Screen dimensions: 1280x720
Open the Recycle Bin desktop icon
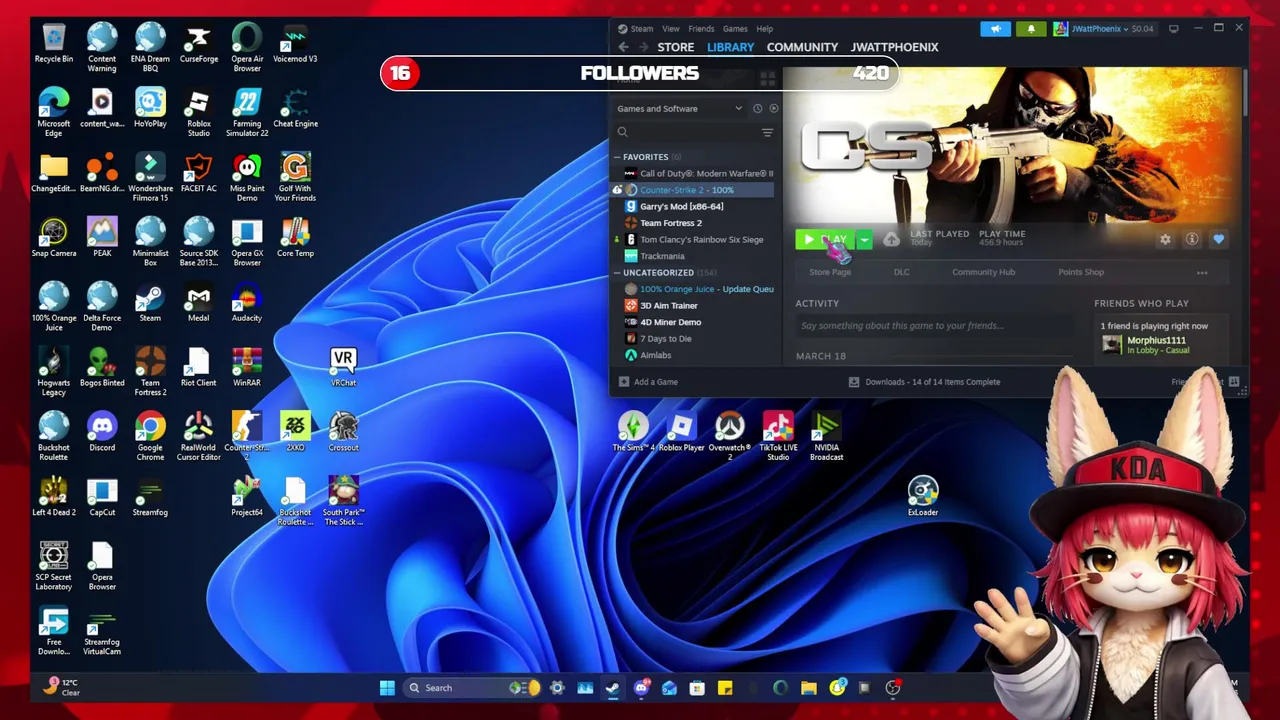(x=54, y=44)
